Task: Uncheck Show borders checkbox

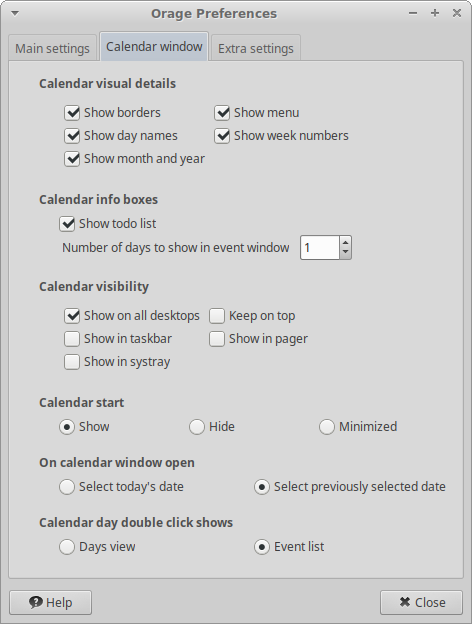Action: [x=72, y=113]
